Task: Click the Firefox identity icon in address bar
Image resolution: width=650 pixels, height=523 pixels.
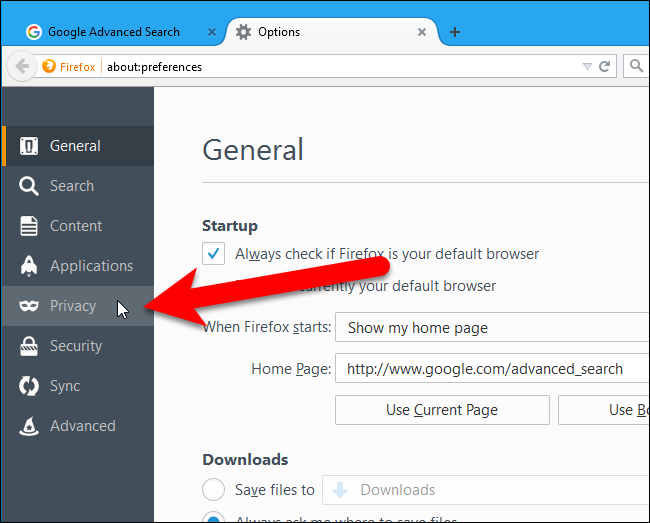Action: (49, 66)
